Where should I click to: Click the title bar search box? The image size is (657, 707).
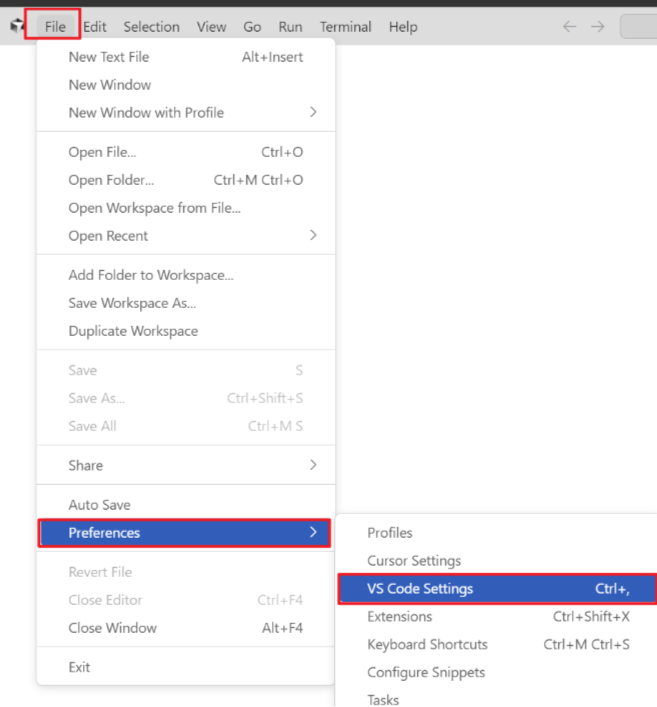(x=639, y=27)
